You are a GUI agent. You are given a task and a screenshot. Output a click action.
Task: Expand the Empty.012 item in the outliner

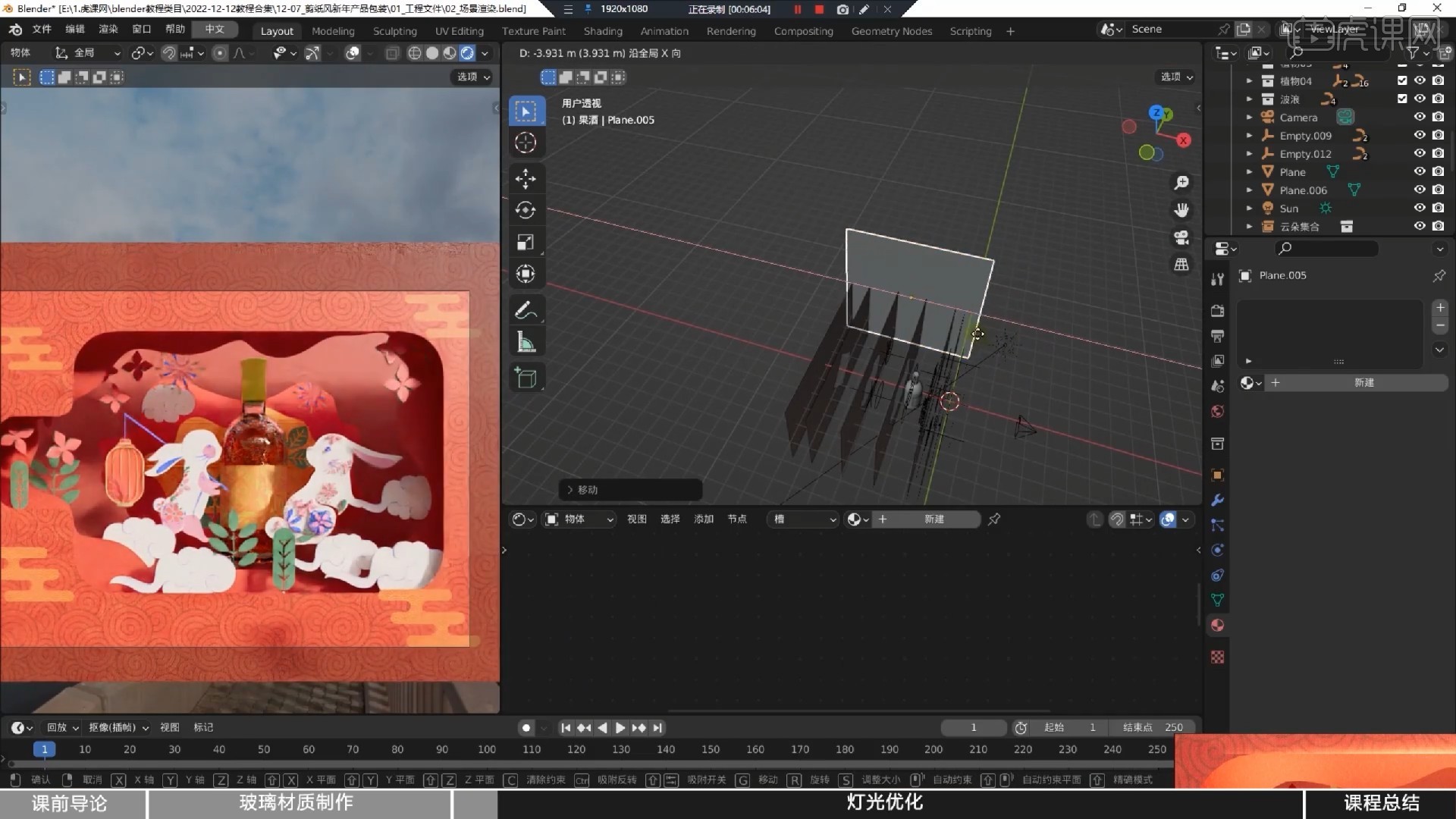[1249, 154]
